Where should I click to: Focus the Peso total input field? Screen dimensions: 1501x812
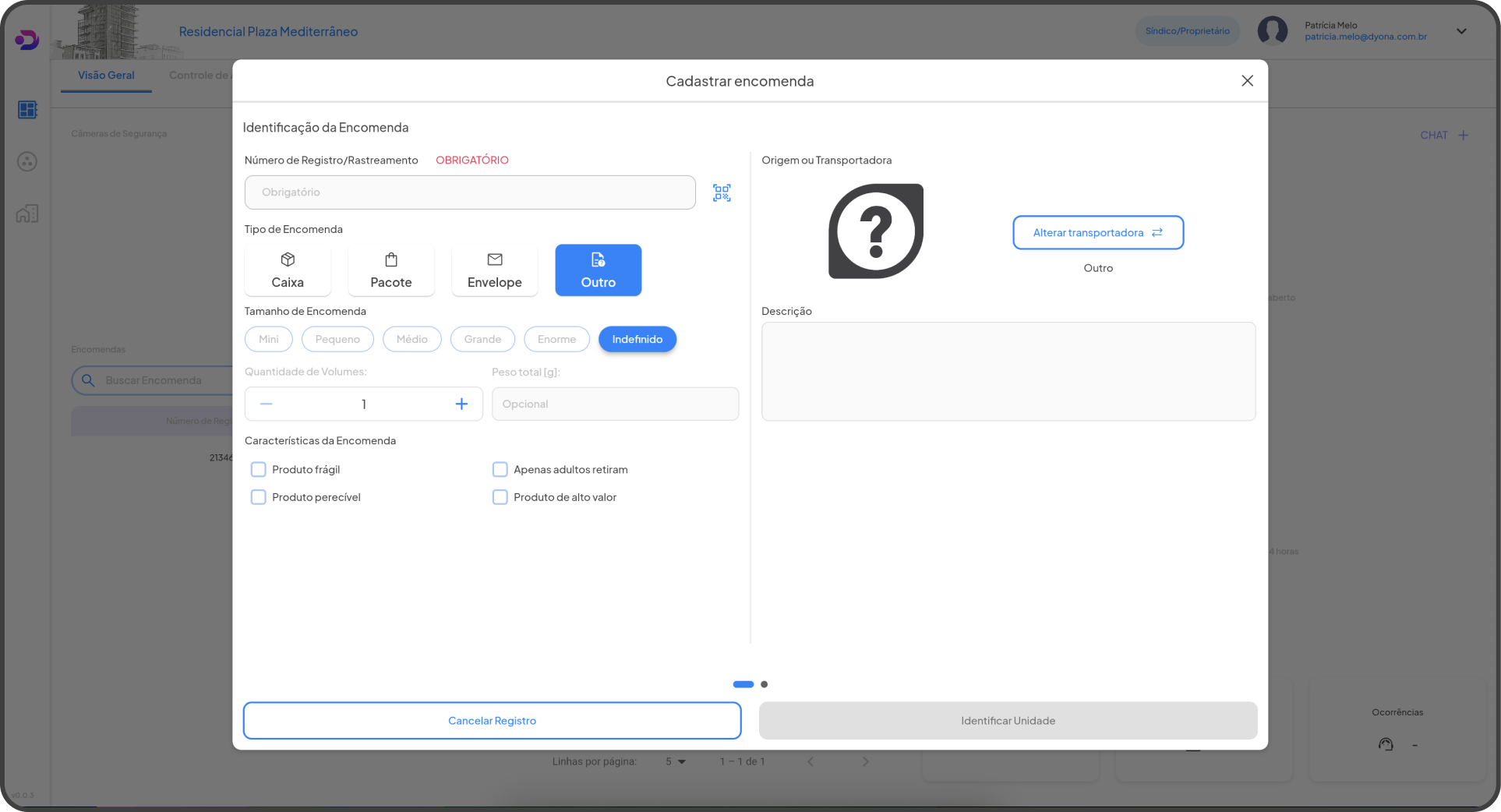[x=615, y=404]
